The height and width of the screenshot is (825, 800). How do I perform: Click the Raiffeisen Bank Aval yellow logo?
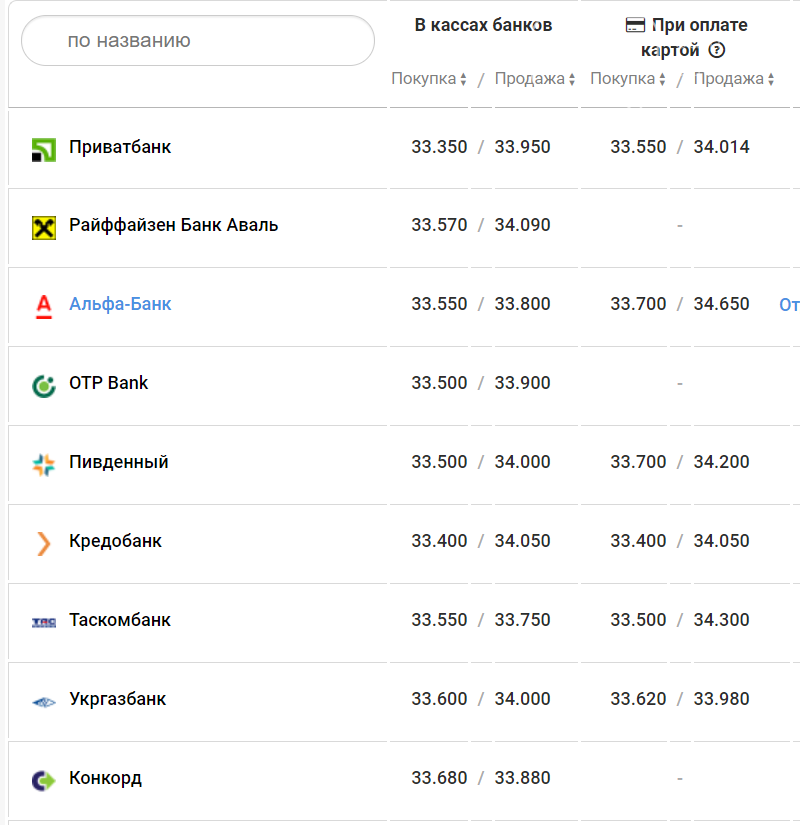point(44,228)
